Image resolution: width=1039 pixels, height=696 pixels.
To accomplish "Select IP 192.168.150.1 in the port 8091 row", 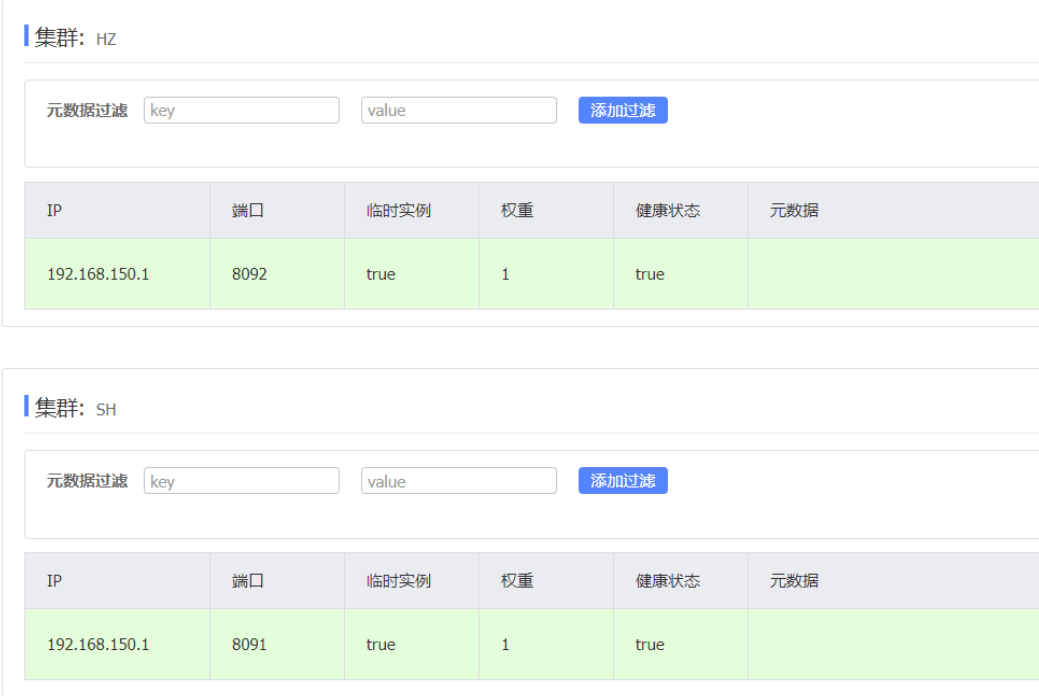I will coord(98,645).
